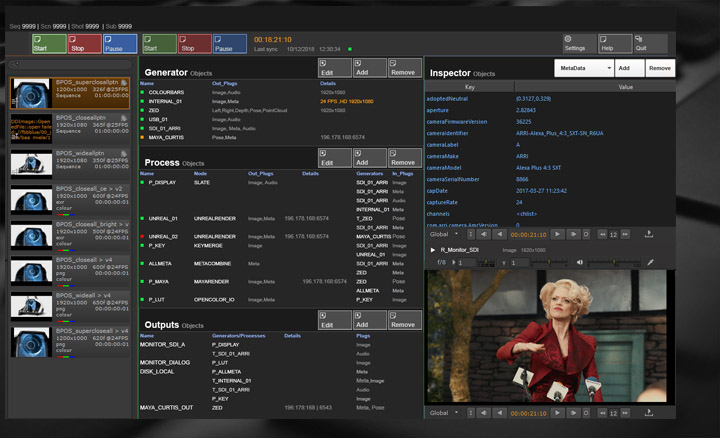Click the second blue Pause button
The width and height of the screenshot is (720, 438).
pyautogui.click(x=229, y=44)
